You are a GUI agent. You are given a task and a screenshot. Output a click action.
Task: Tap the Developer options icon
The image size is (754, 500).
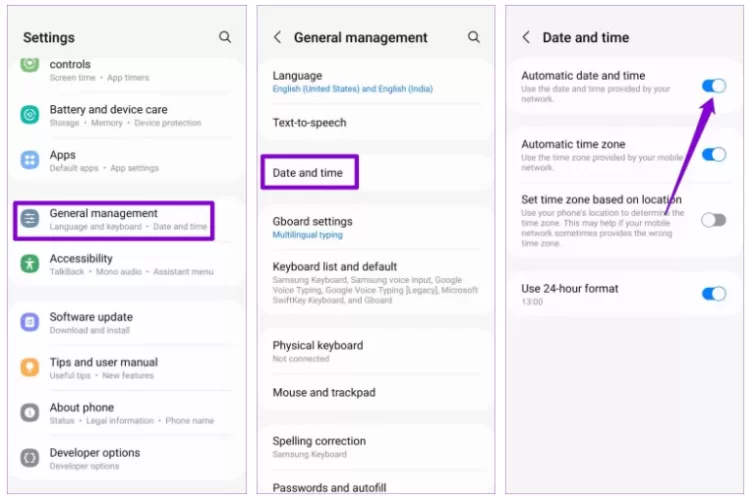coord(30,458)
